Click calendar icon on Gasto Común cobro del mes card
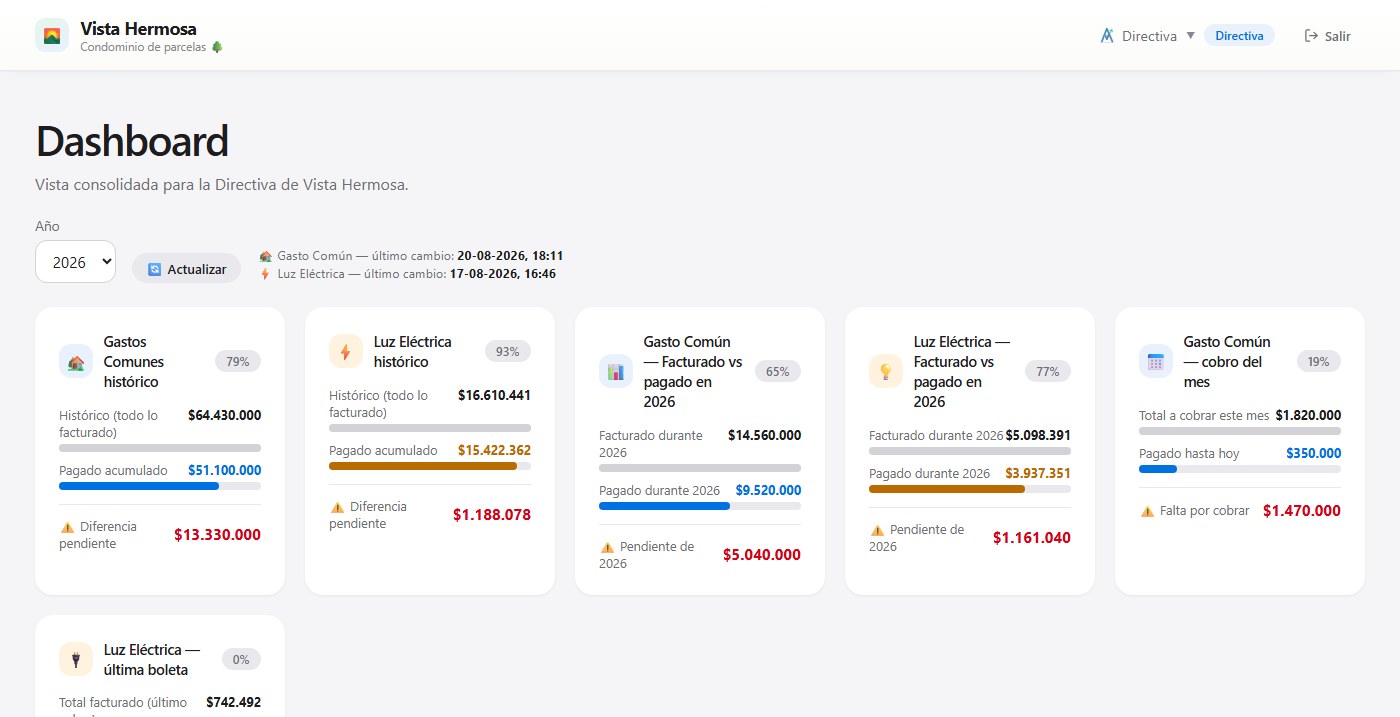The height and width of the screenshot is (717, 1400). (1156, 362)
